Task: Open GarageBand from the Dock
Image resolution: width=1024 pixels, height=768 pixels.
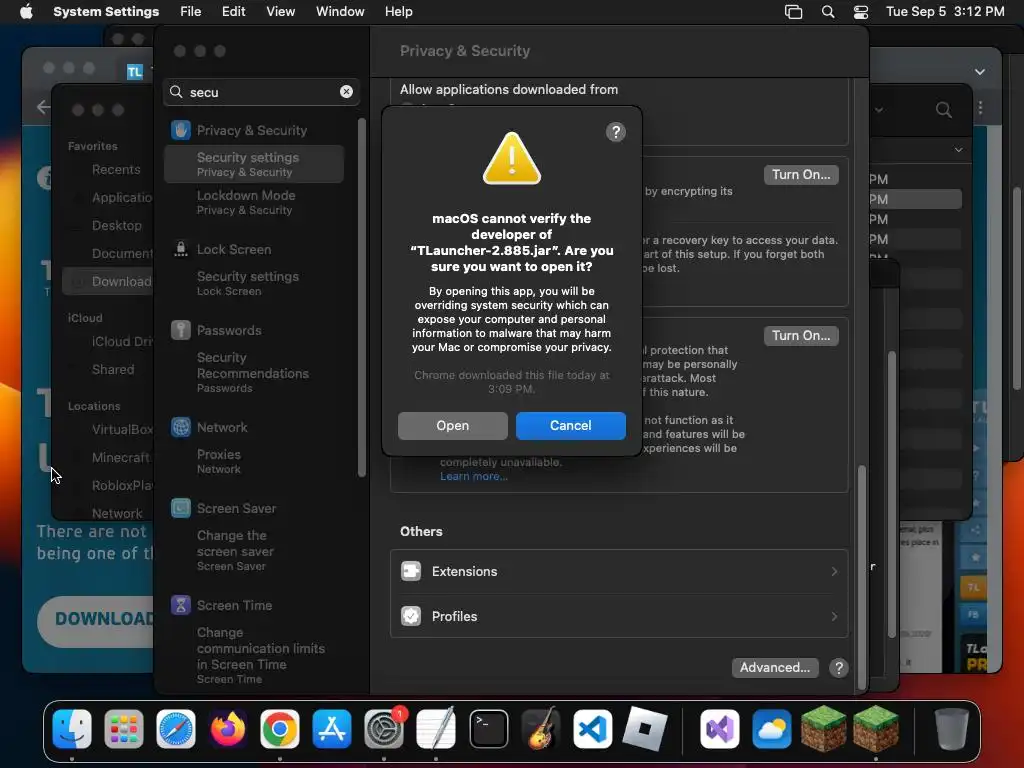Action: 541,728
